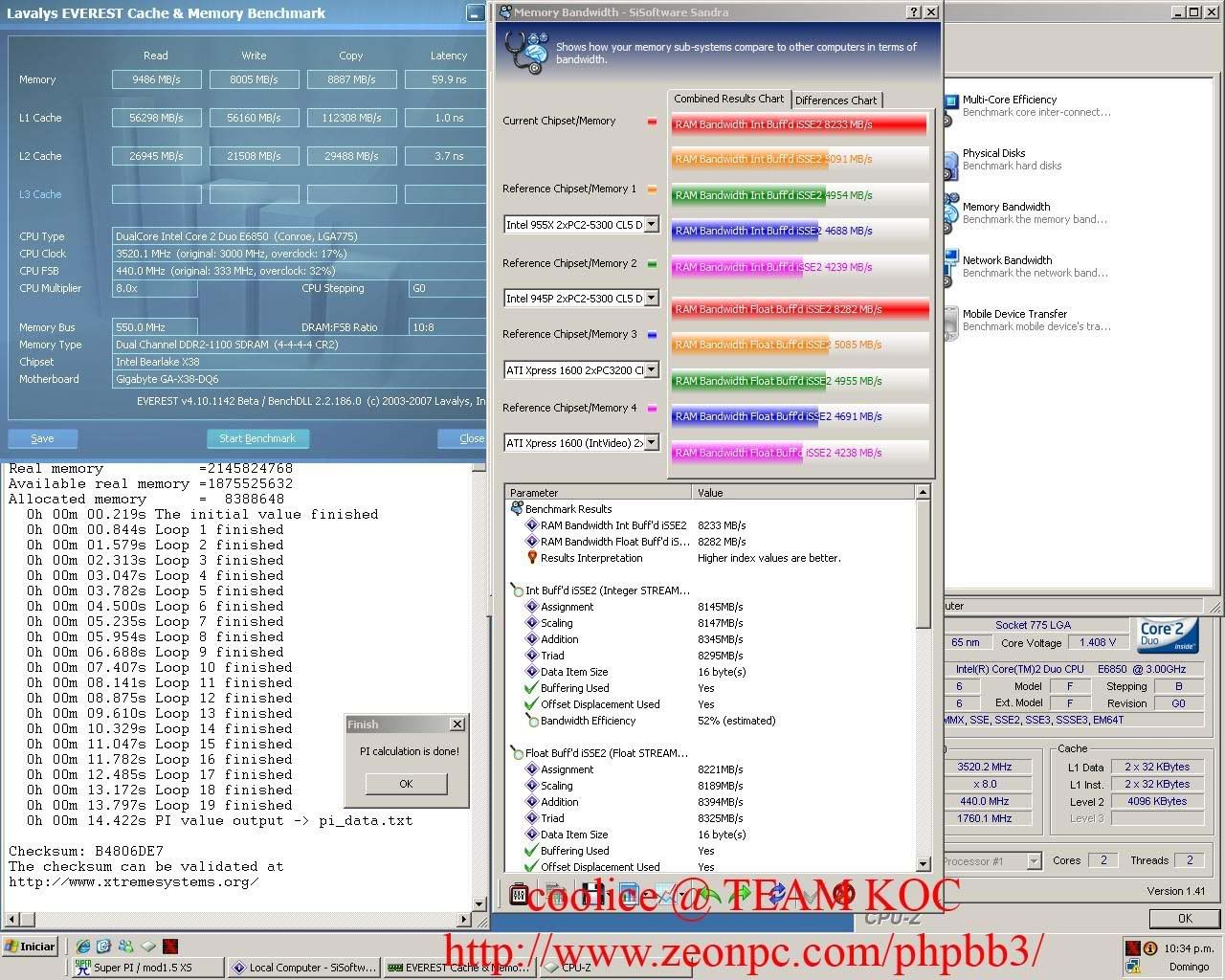Viewport: 1225px width, 980px height.
Task: Click the red RAM Bandwidth Float 8282 MB/s bar
Action: (x=800, y=309)
